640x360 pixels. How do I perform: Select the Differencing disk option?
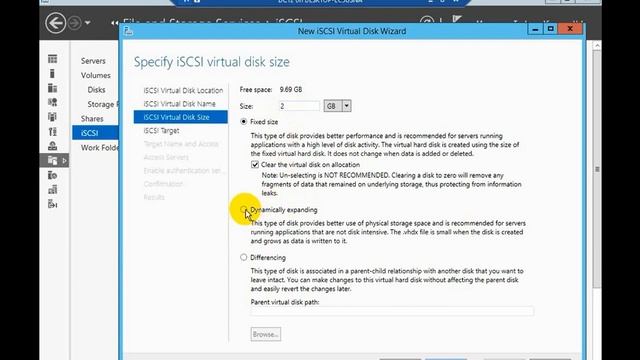(x=244, y=257)
